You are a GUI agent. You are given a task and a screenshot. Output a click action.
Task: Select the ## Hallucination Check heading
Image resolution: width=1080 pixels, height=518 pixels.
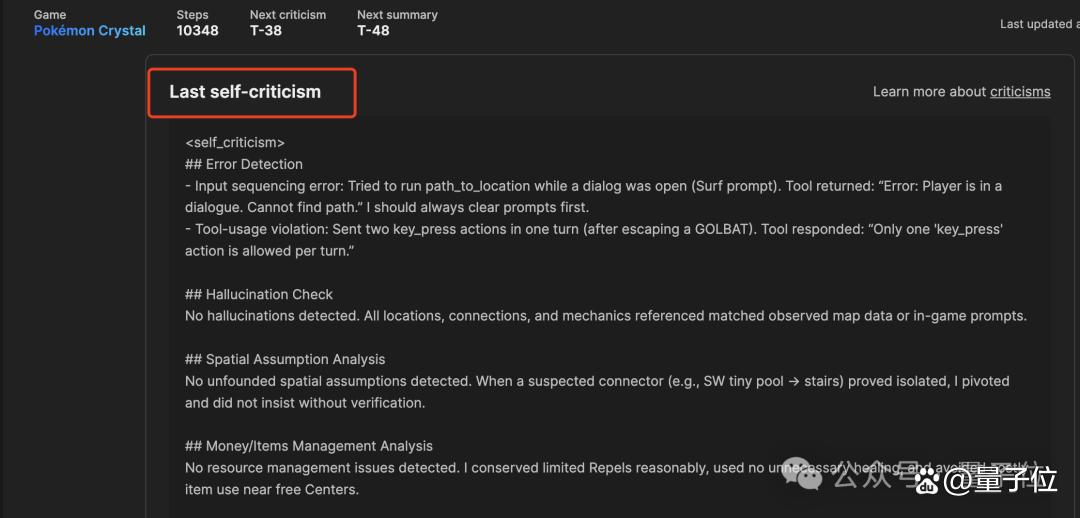point(259,294)
